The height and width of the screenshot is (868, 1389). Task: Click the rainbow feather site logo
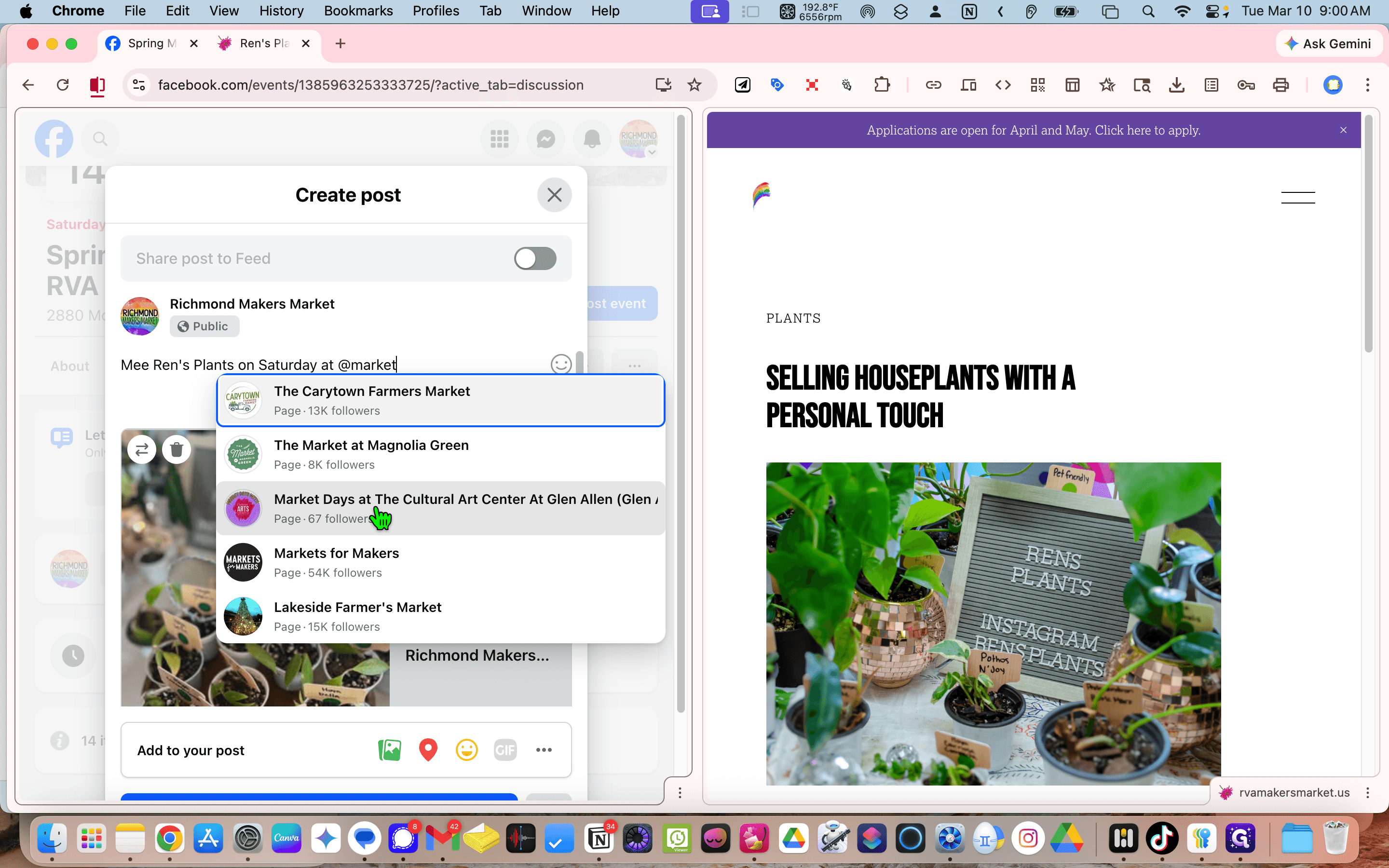762,195
